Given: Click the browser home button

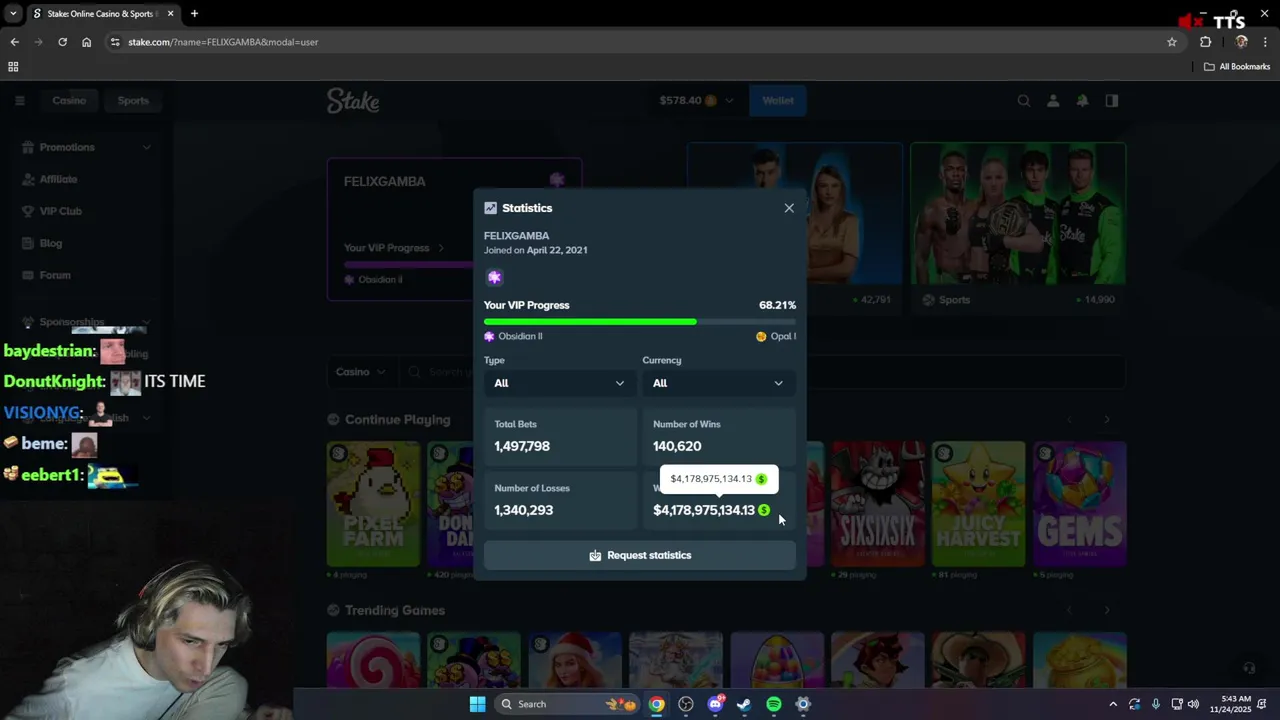Looking at the screenshot, I should point(86,42).
